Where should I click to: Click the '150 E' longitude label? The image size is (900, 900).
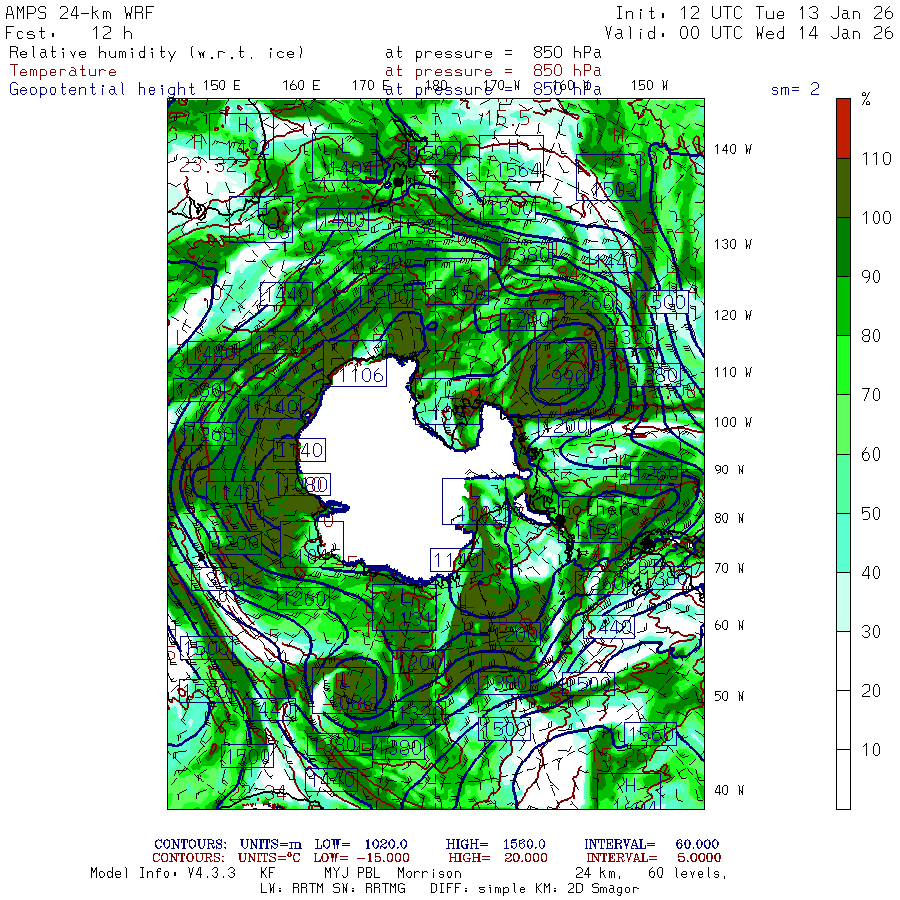(x=222, y=86)
